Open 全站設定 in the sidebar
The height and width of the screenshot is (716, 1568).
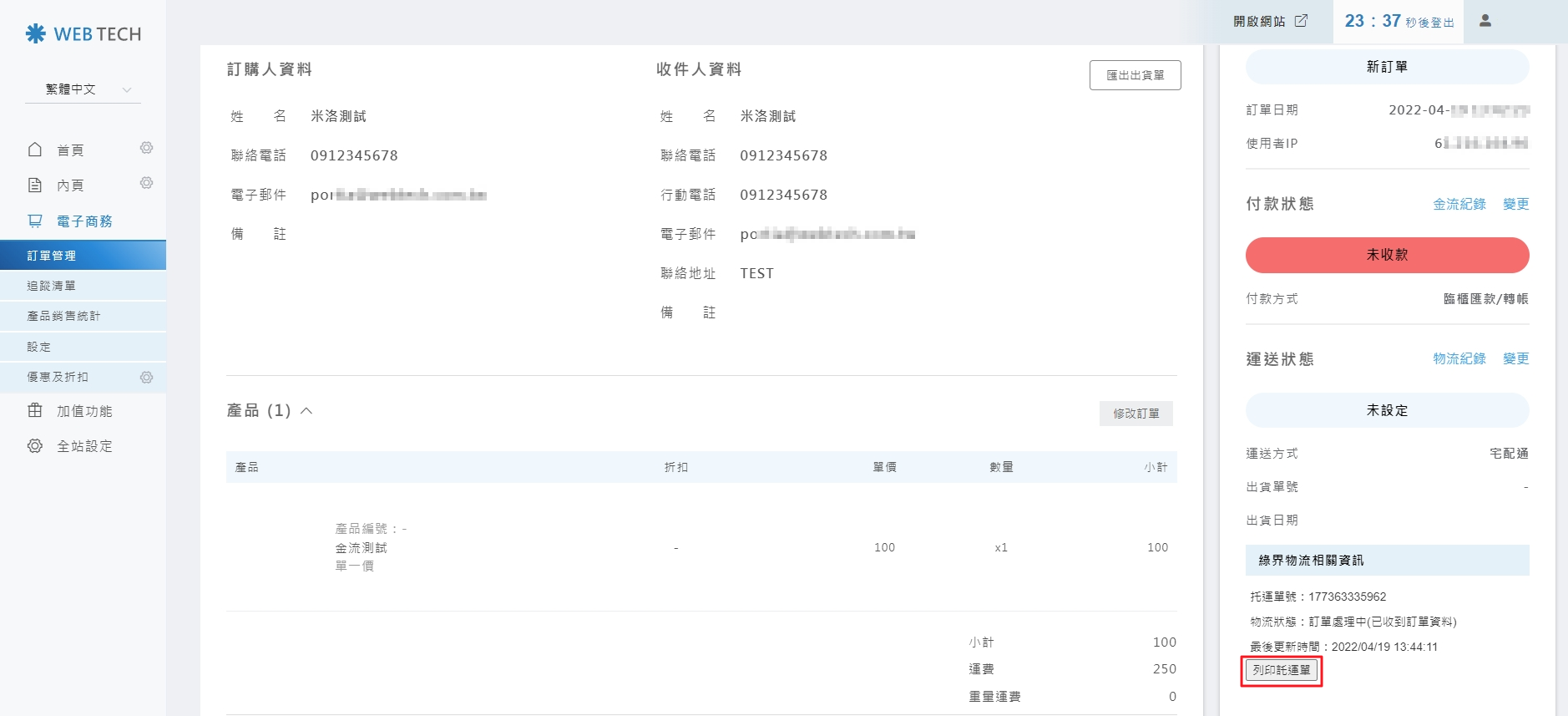coord(83,446)
